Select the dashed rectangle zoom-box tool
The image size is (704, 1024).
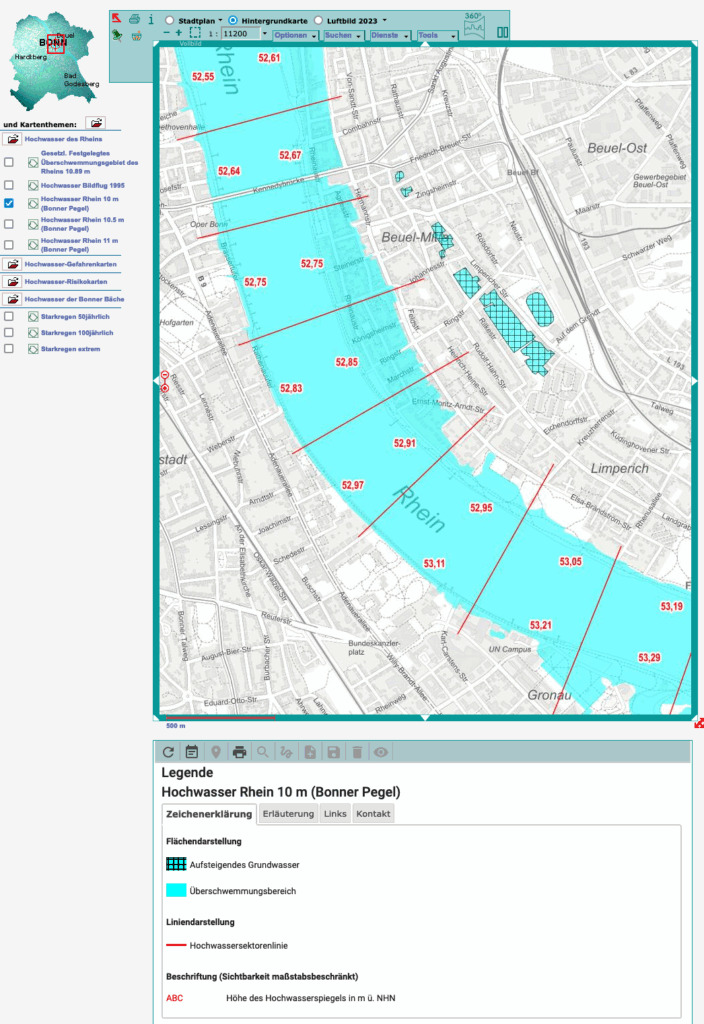click(195, 33)
